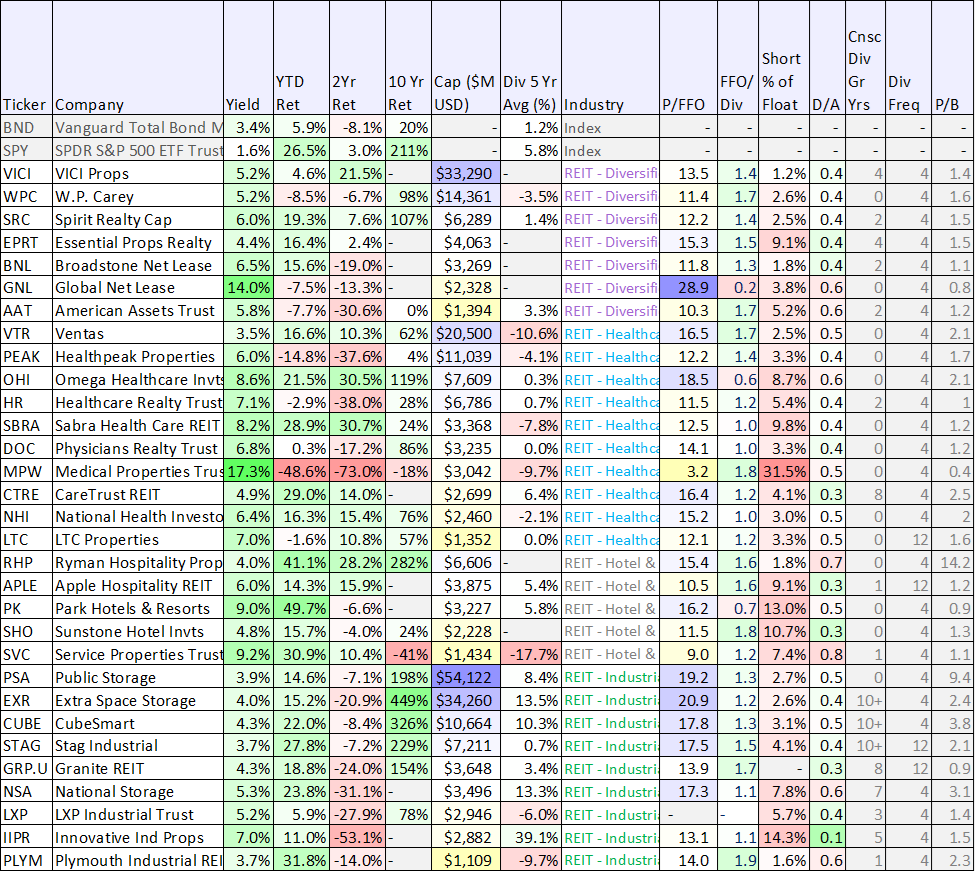
Task: Select National Storage 2Yr return -31.1%
Action: pyautogui.click(x=358, y=792)
